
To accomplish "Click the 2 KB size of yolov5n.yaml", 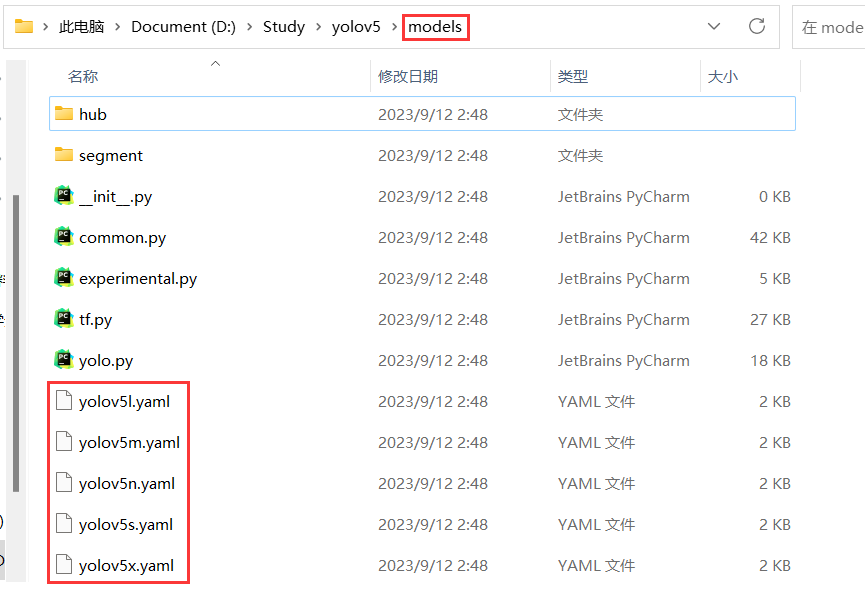I will [x=775, y=483].
